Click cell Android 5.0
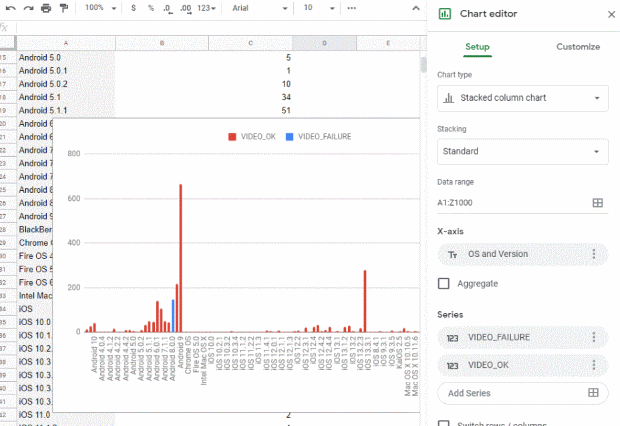Viewport: 620px width, 426px height. coord(66,57)
